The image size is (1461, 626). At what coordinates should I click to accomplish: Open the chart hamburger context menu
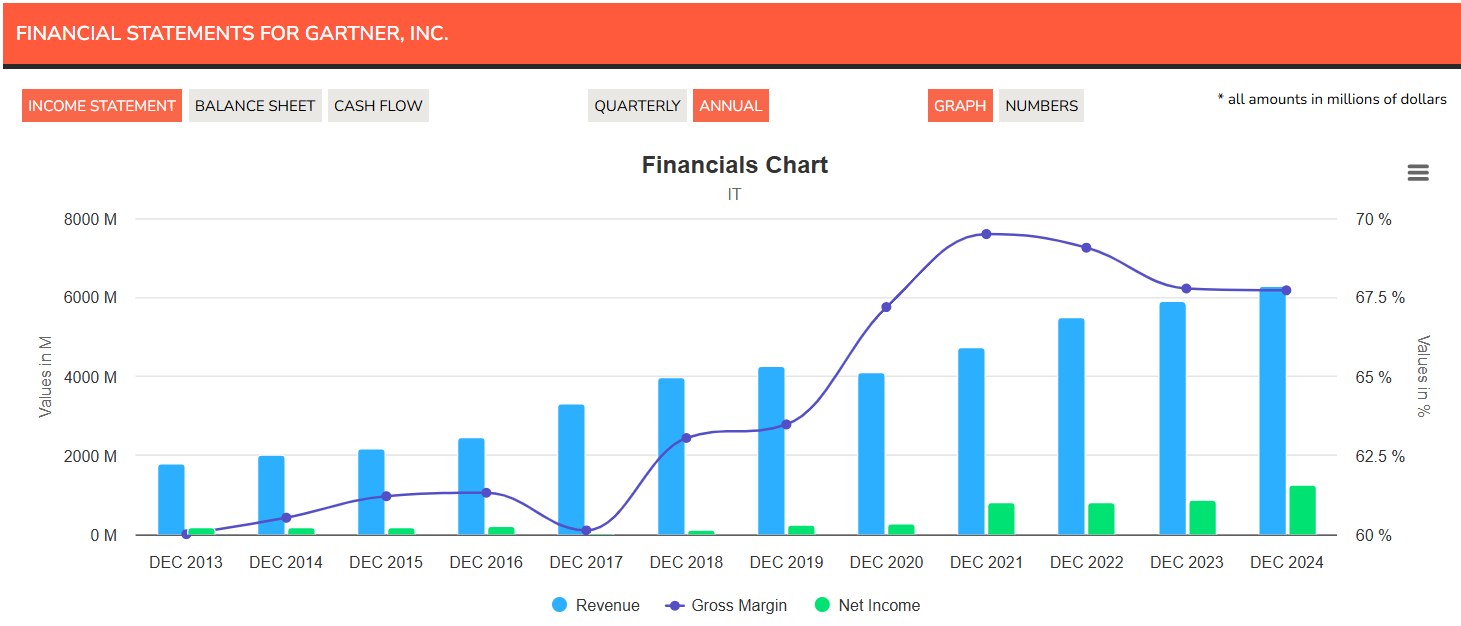click(1417, 173)
